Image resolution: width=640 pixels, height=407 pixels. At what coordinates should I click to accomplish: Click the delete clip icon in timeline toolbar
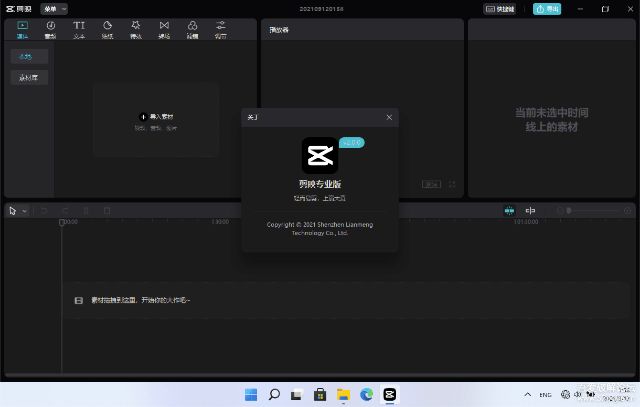107,211
